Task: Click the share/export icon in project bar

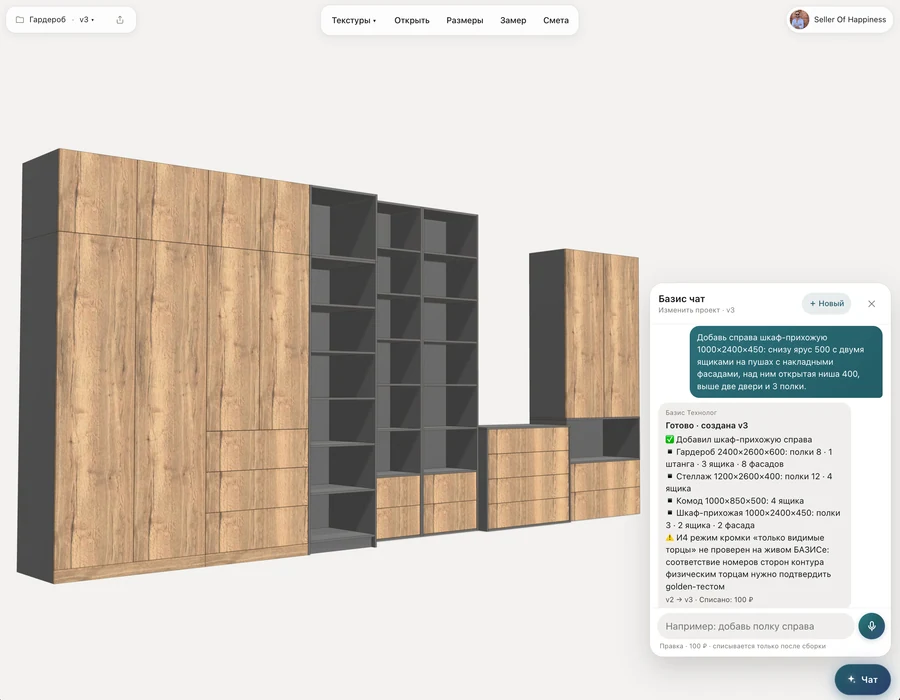Action: coord(120,20)
